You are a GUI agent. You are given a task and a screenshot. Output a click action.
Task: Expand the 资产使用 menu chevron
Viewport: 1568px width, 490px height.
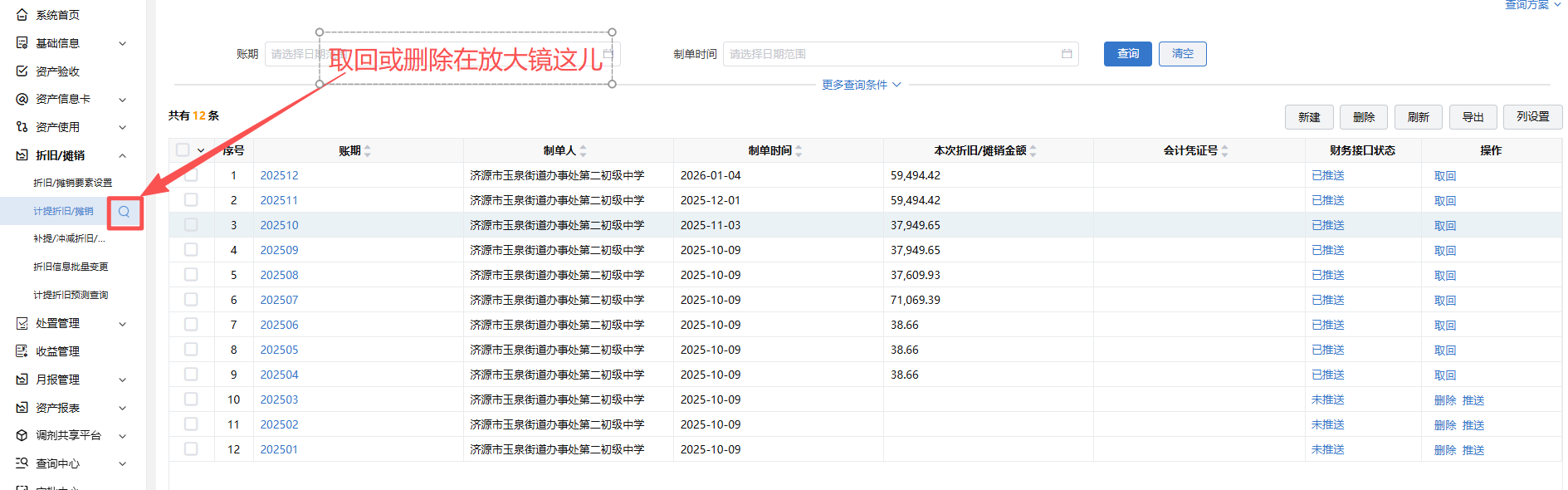(x=123, y=127)
